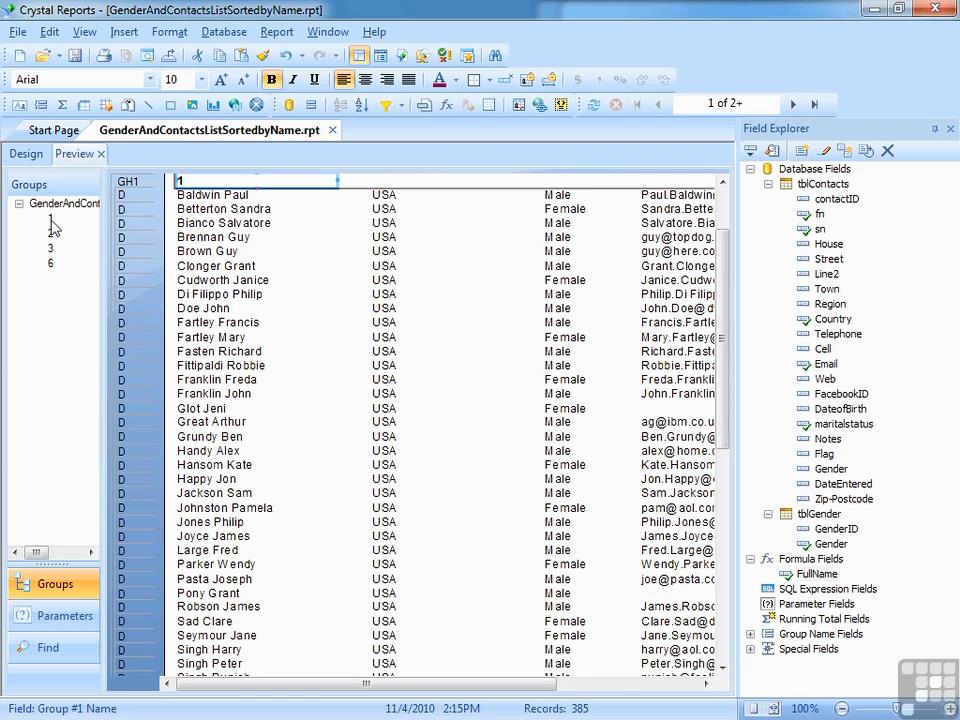
Task: Open the font size dropdown
Action: coord(201,80)
